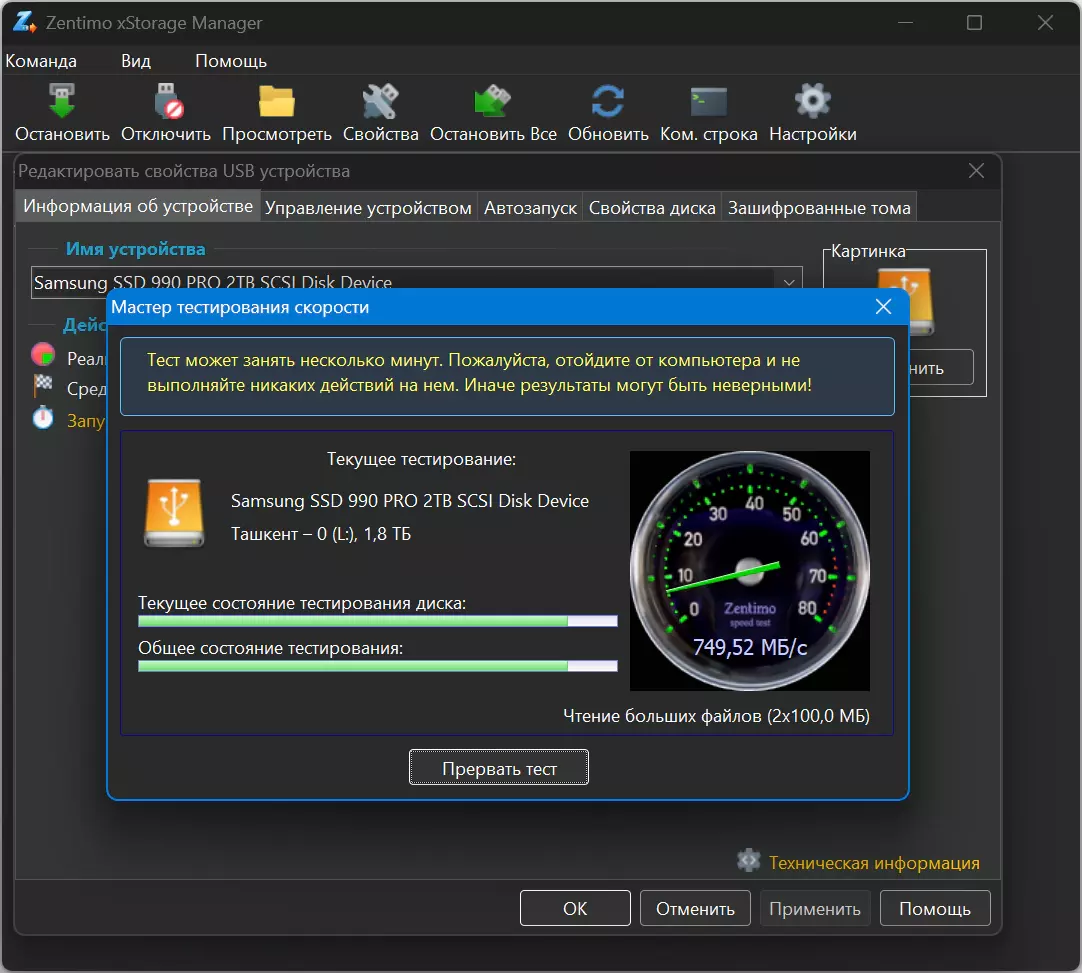Viewport: 1082px width, 973px height.
Task: Click the orange USB drive icon in the speed test
Action: coord(174,513)
